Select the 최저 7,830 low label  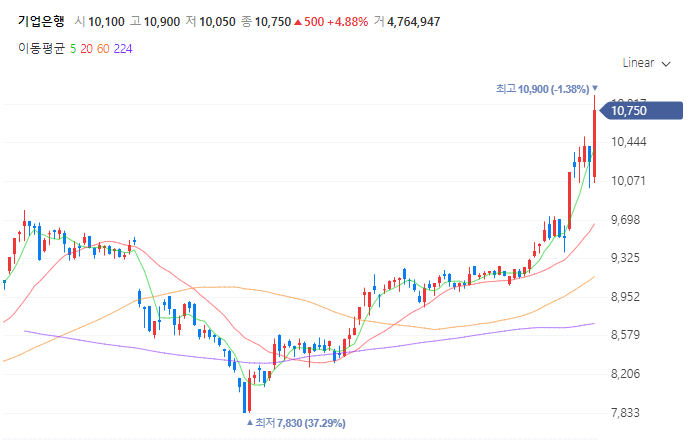(301, 423)
